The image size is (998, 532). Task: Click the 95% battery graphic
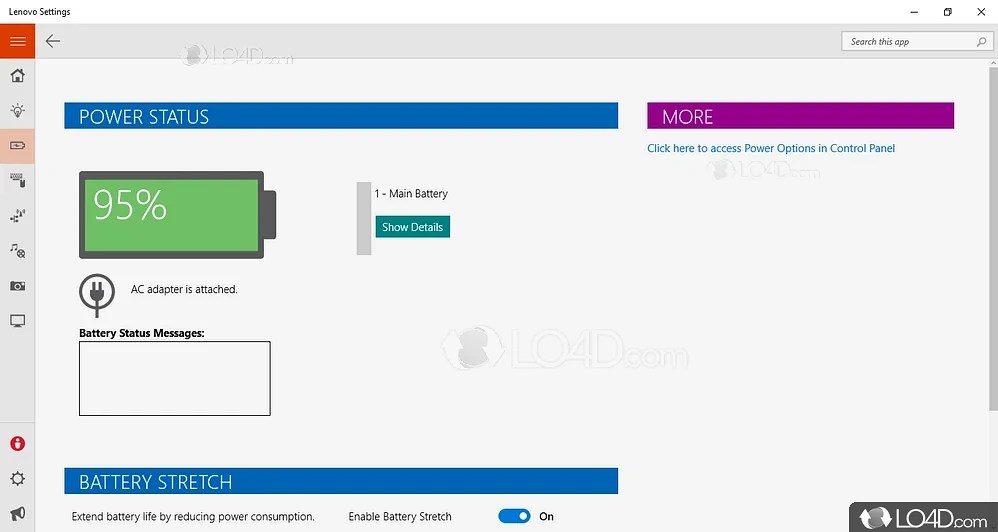(x=178, y=215)
